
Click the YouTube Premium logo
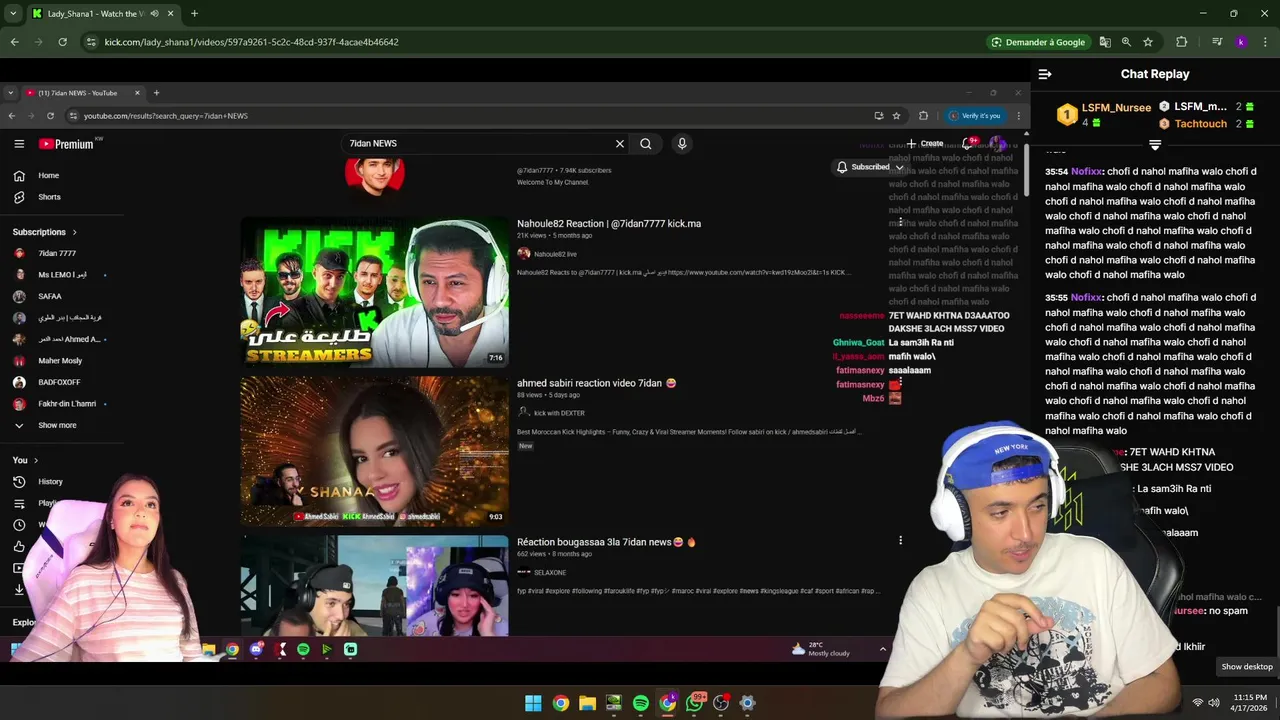pos(66,144)
